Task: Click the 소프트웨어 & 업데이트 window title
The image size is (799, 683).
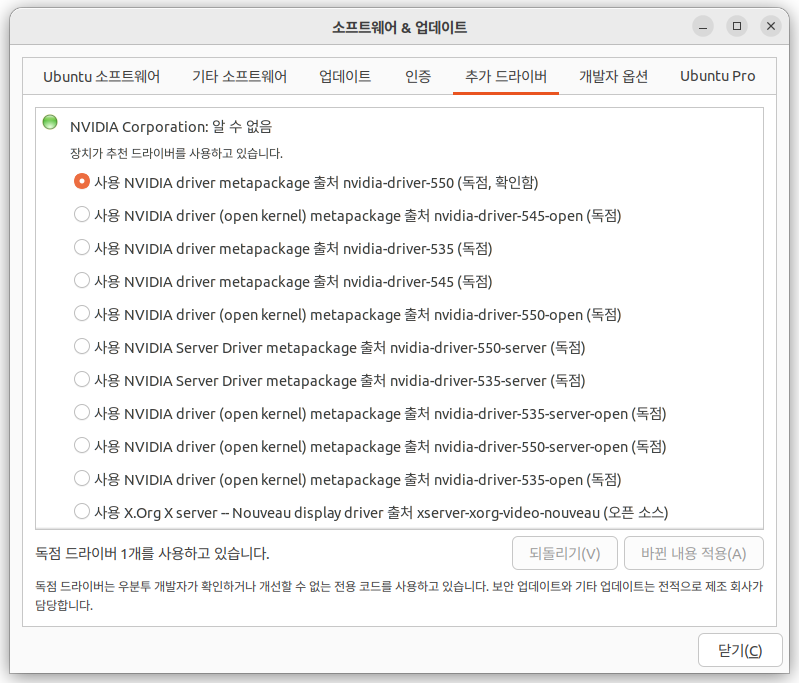Action: point(400,27)
